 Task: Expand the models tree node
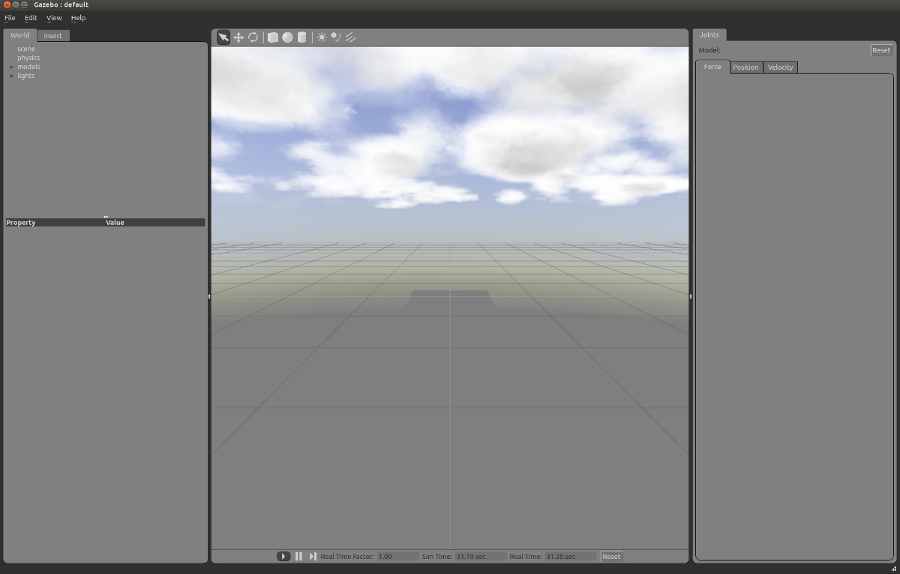click(12, 67)
